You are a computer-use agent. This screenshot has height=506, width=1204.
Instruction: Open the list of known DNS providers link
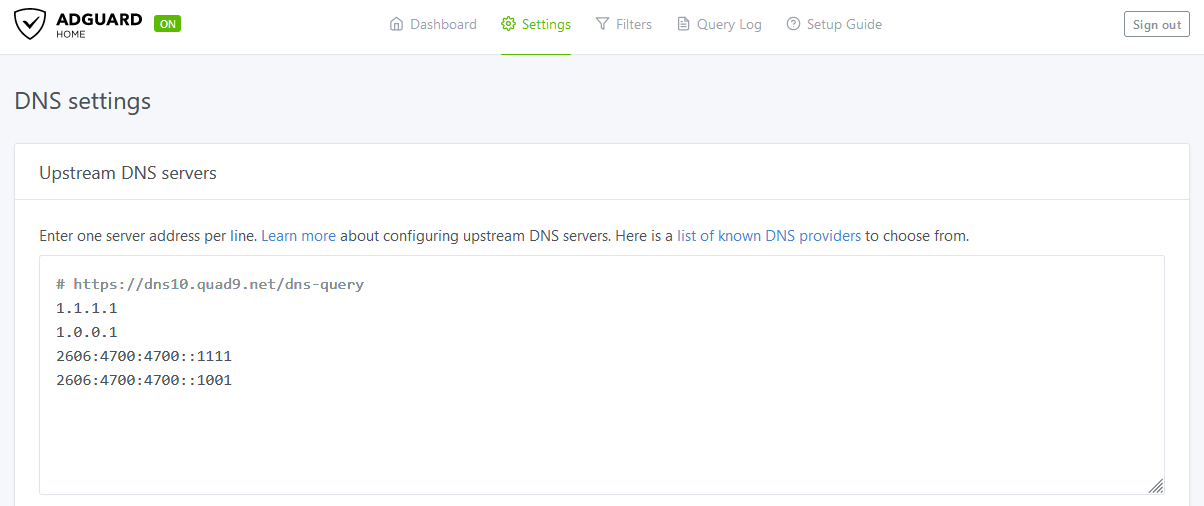pyautogui.click(x=769, y=237)
